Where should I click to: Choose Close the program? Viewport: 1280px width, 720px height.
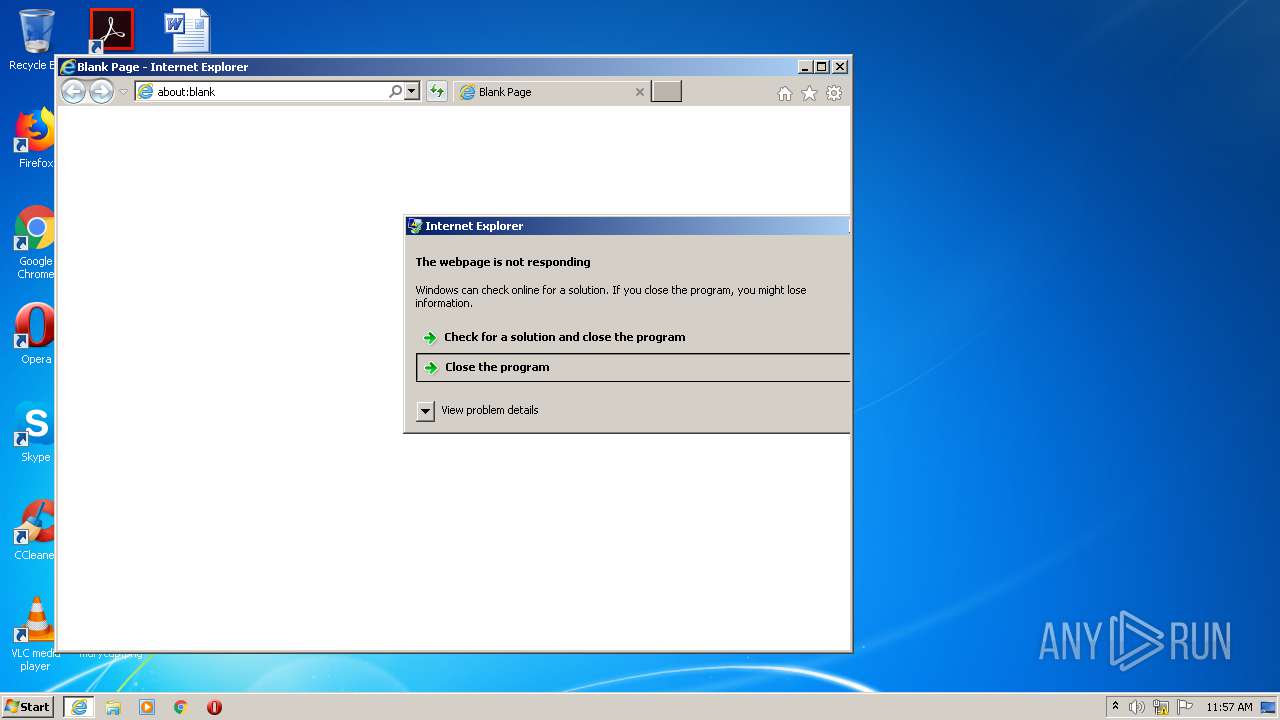(x=633, y=367)
